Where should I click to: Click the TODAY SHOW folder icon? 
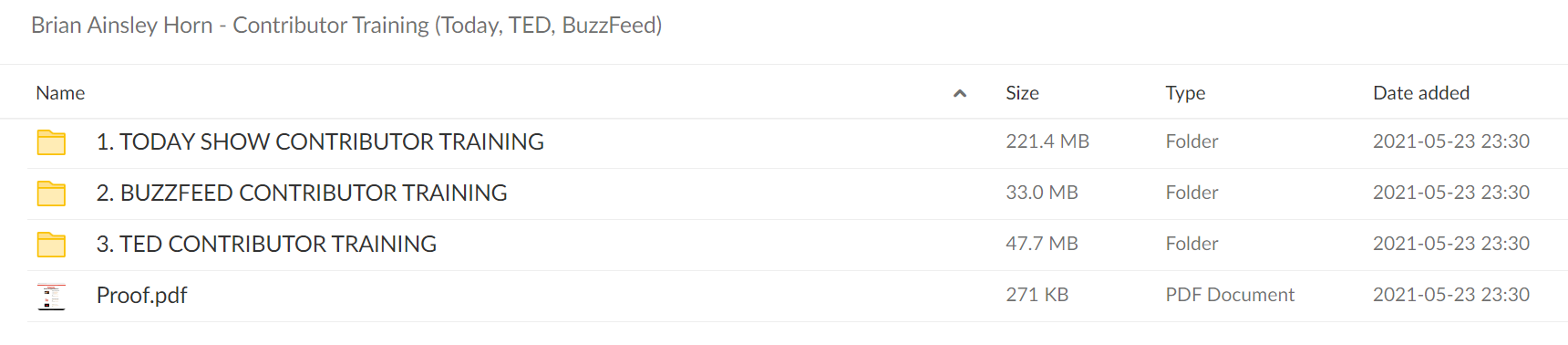51,142
